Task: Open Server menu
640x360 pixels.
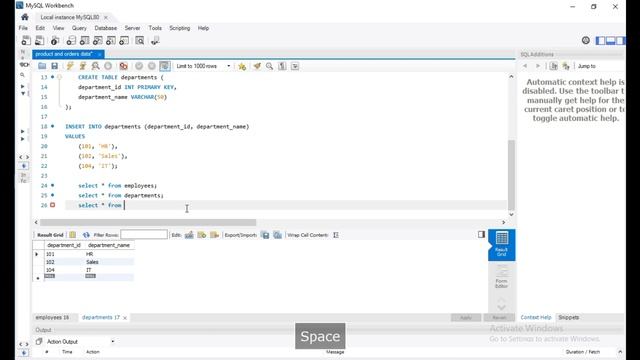Action: tap(132, 28)
